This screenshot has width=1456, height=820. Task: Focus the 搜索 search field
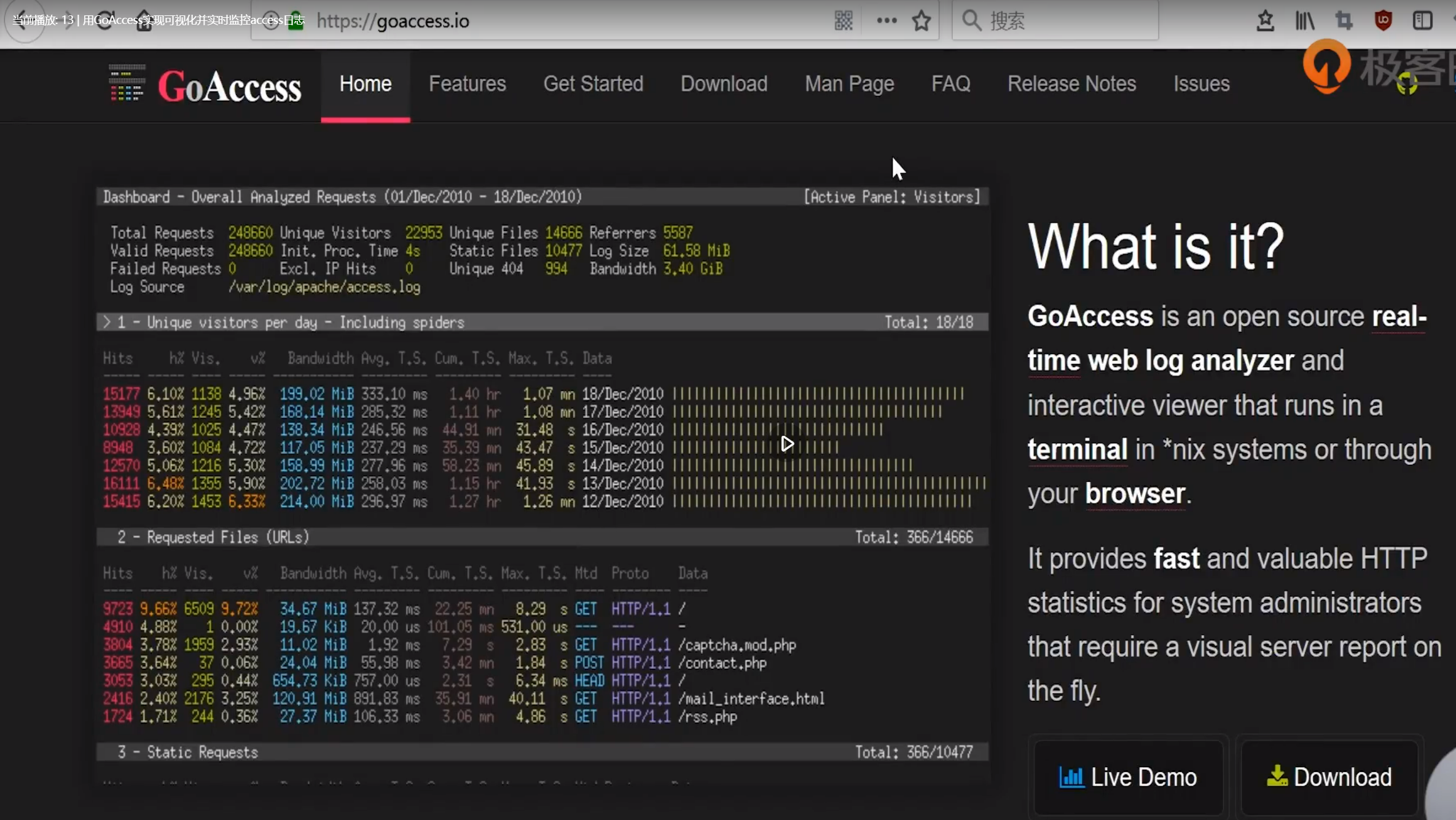tap(1055, 21)
